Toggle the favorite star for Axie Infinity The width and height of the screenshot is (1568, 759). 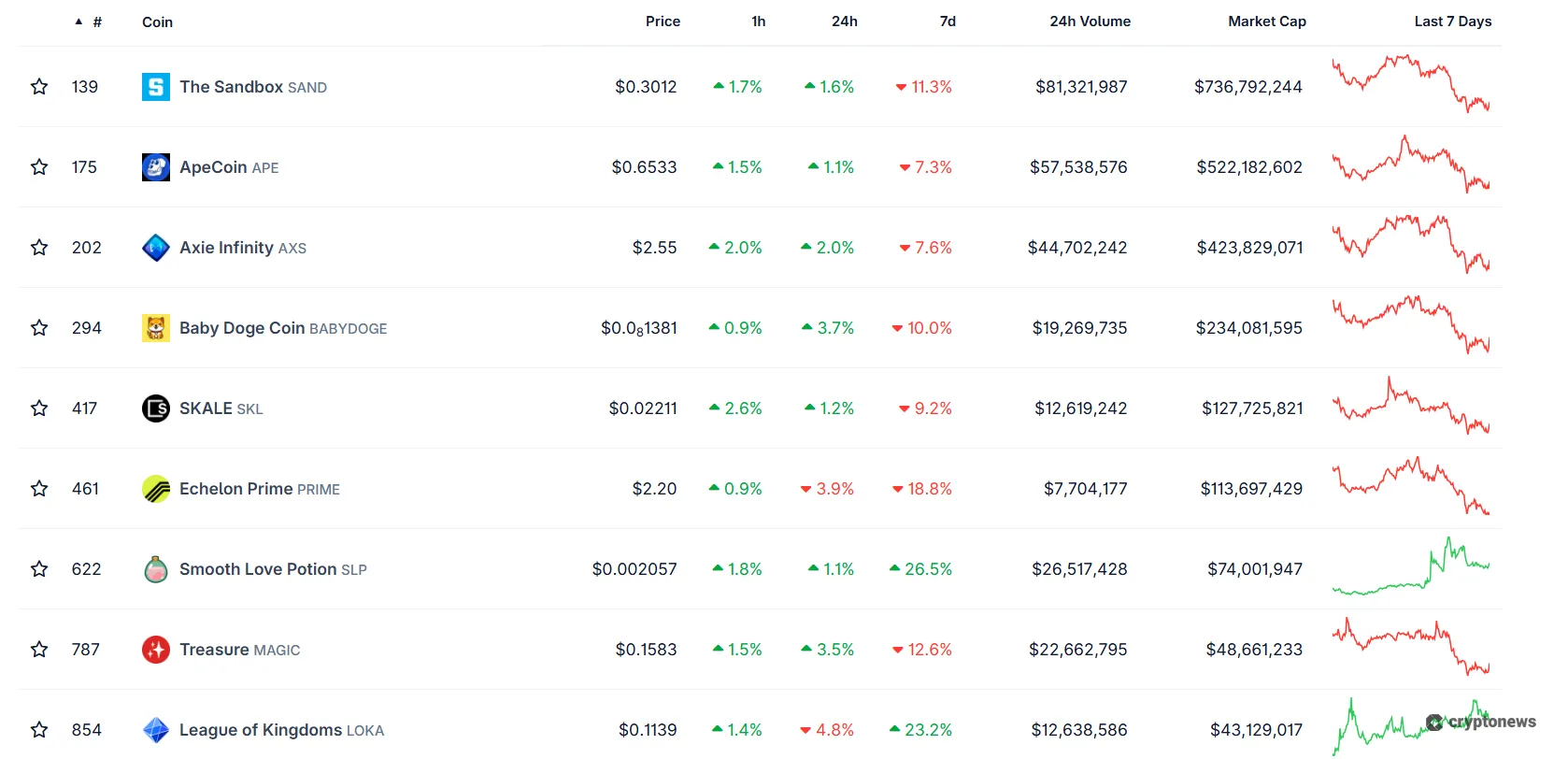[x=39, y=248]
